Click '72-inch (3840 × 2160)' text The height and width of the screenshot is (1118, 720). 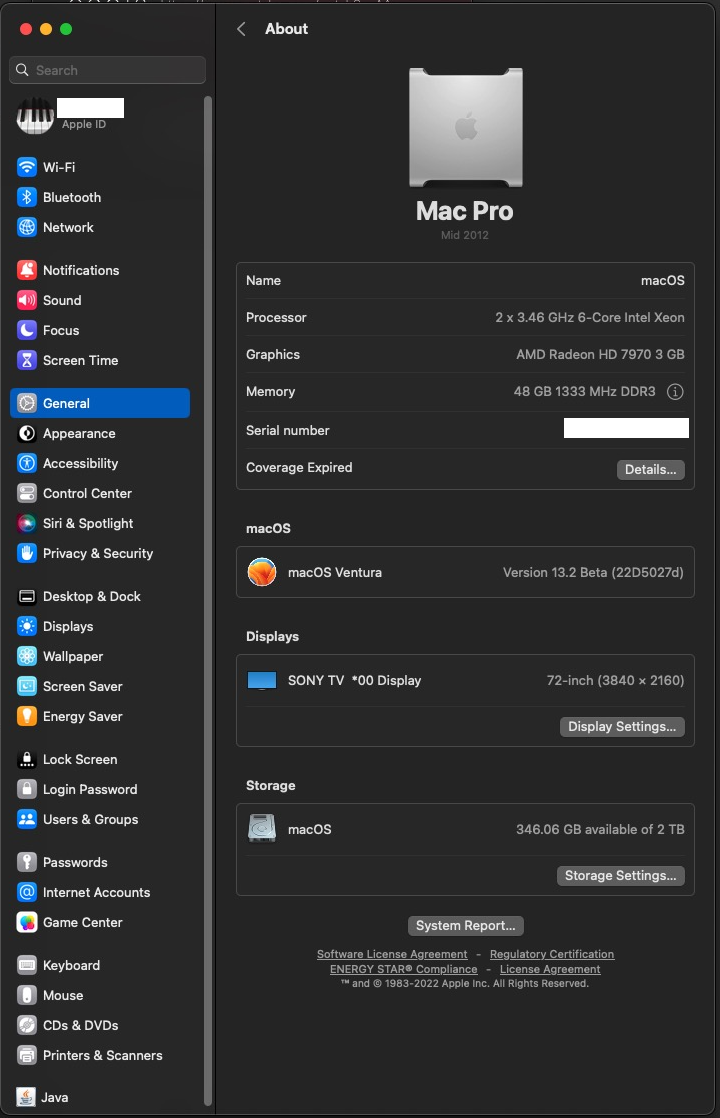[615, 680]
